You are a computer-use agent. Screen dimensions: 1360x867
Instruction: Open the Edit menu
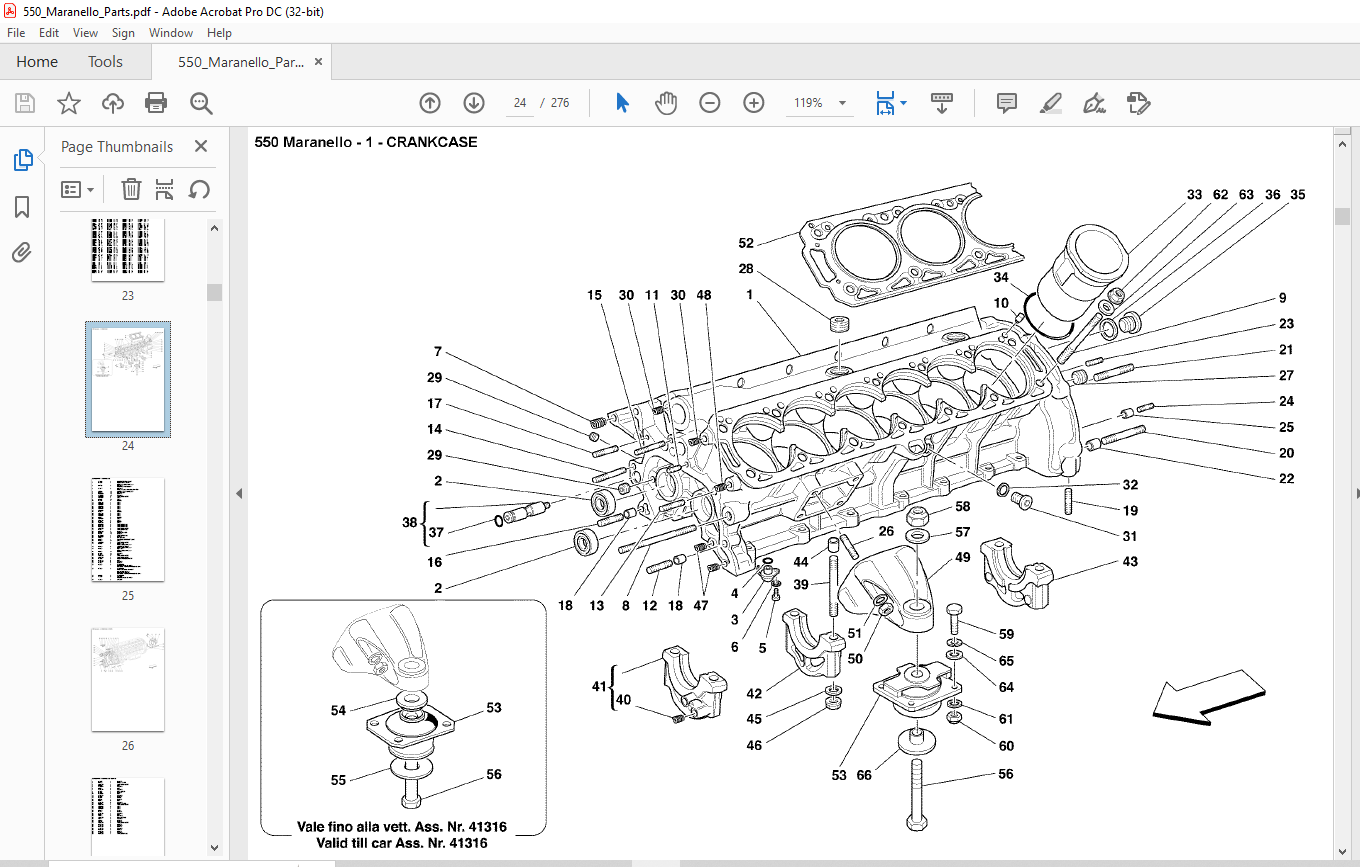tap(49, 33)
